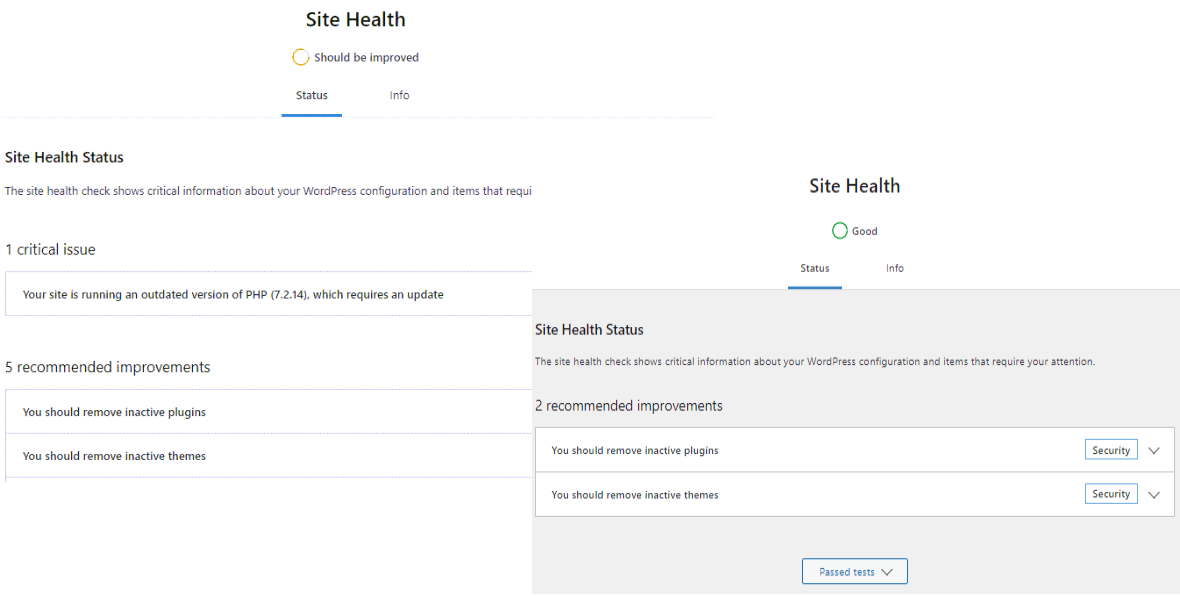This screenshot has width=1180, height=596.
Task: Click the right 'Site Health' page title
Action: point(855,186)
